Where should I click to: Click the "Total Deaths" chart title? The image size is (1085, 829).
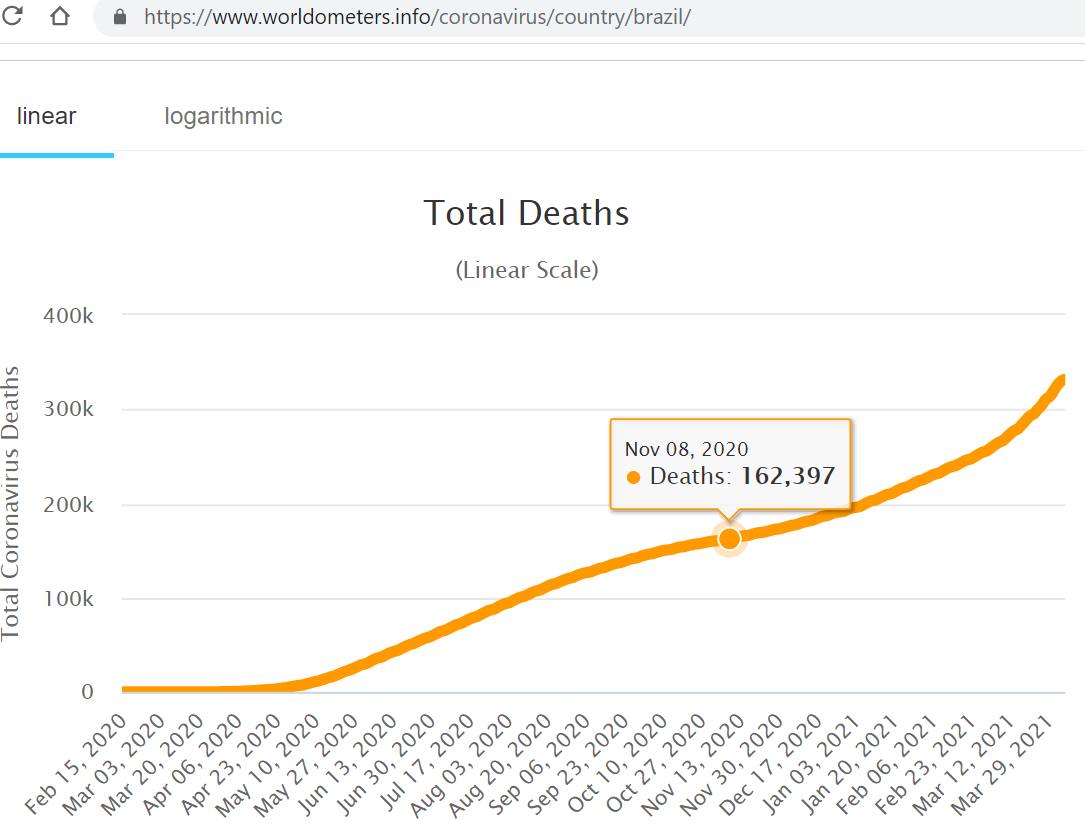pyautogui.click(x=526, y=213)
